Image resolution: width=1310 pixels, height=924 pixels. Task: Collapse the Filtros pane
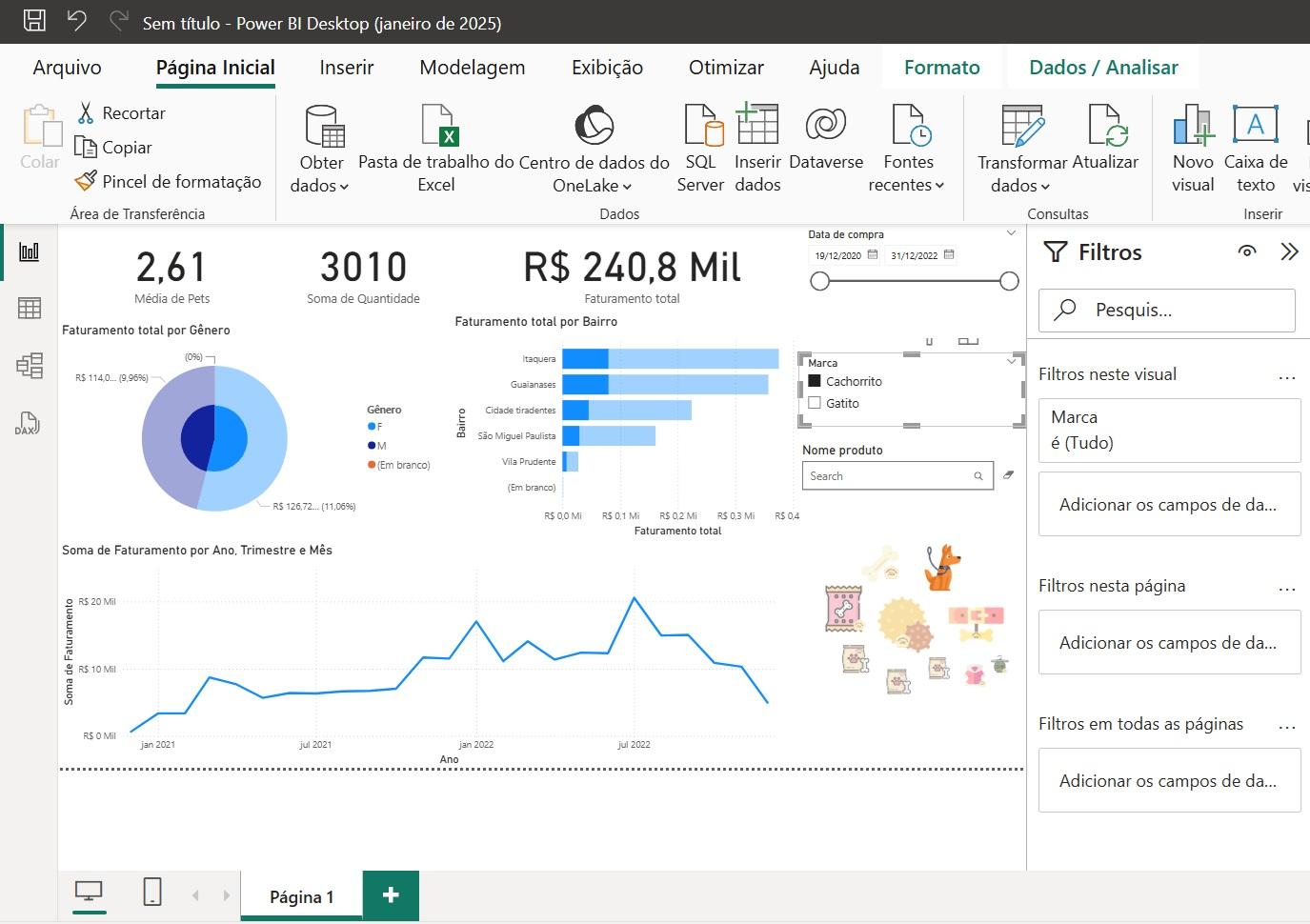coord(1289,251)
